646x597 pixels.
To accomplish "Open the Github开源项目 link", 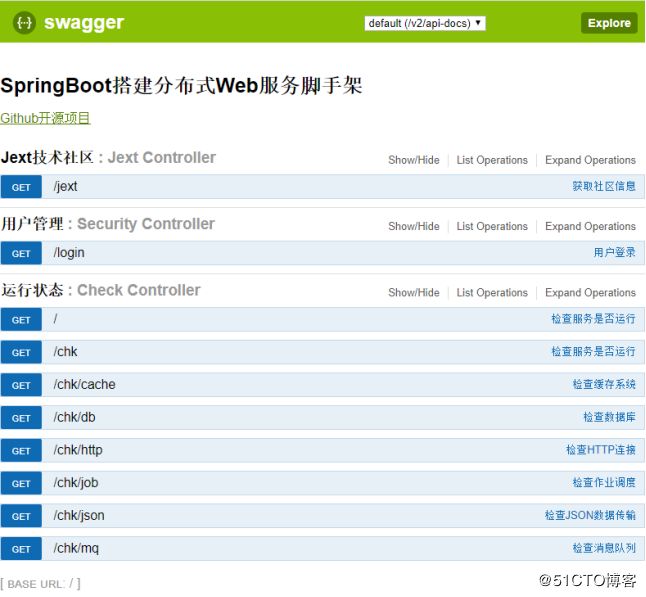I will (x=45, y=118).
